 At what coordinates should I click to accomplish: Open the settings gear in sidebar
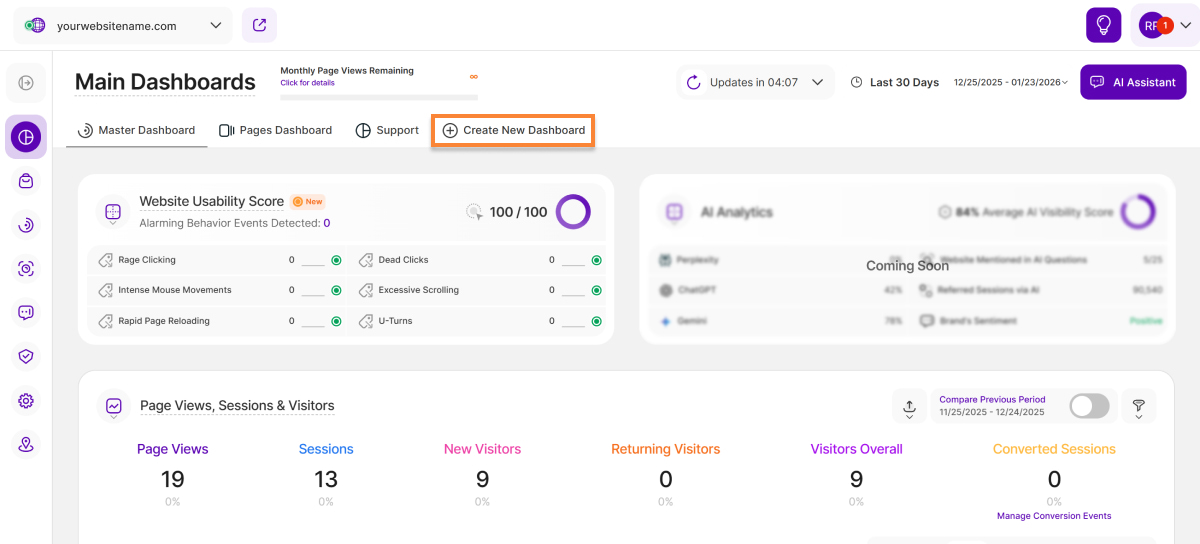26,401
